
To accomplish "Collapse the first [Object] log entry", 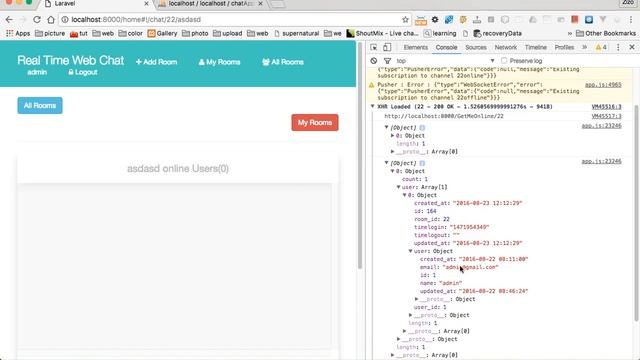I will tap(386, 127).
